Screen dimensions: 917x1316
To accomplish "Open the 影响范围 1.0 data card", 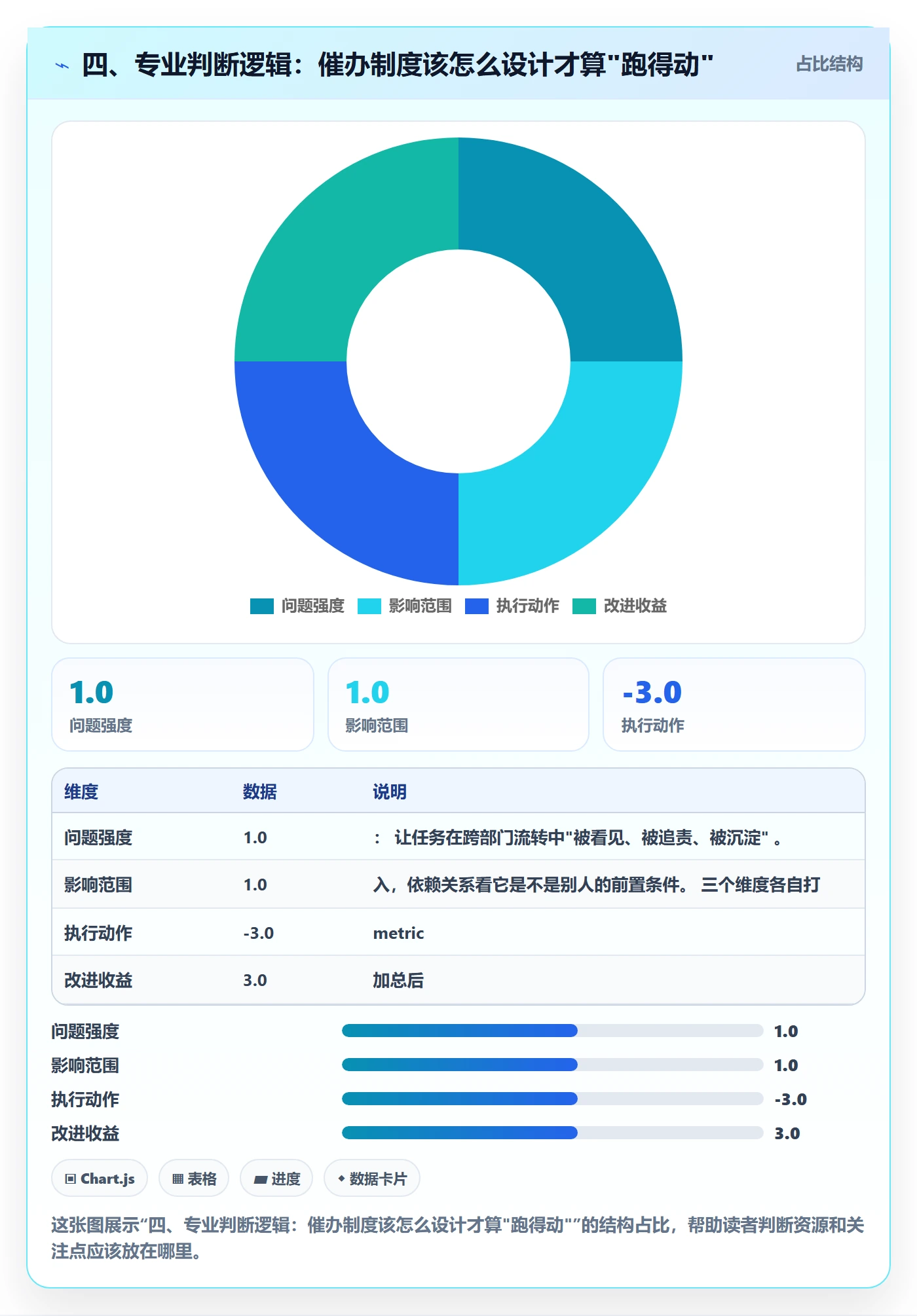I will (x=458, y=704).
